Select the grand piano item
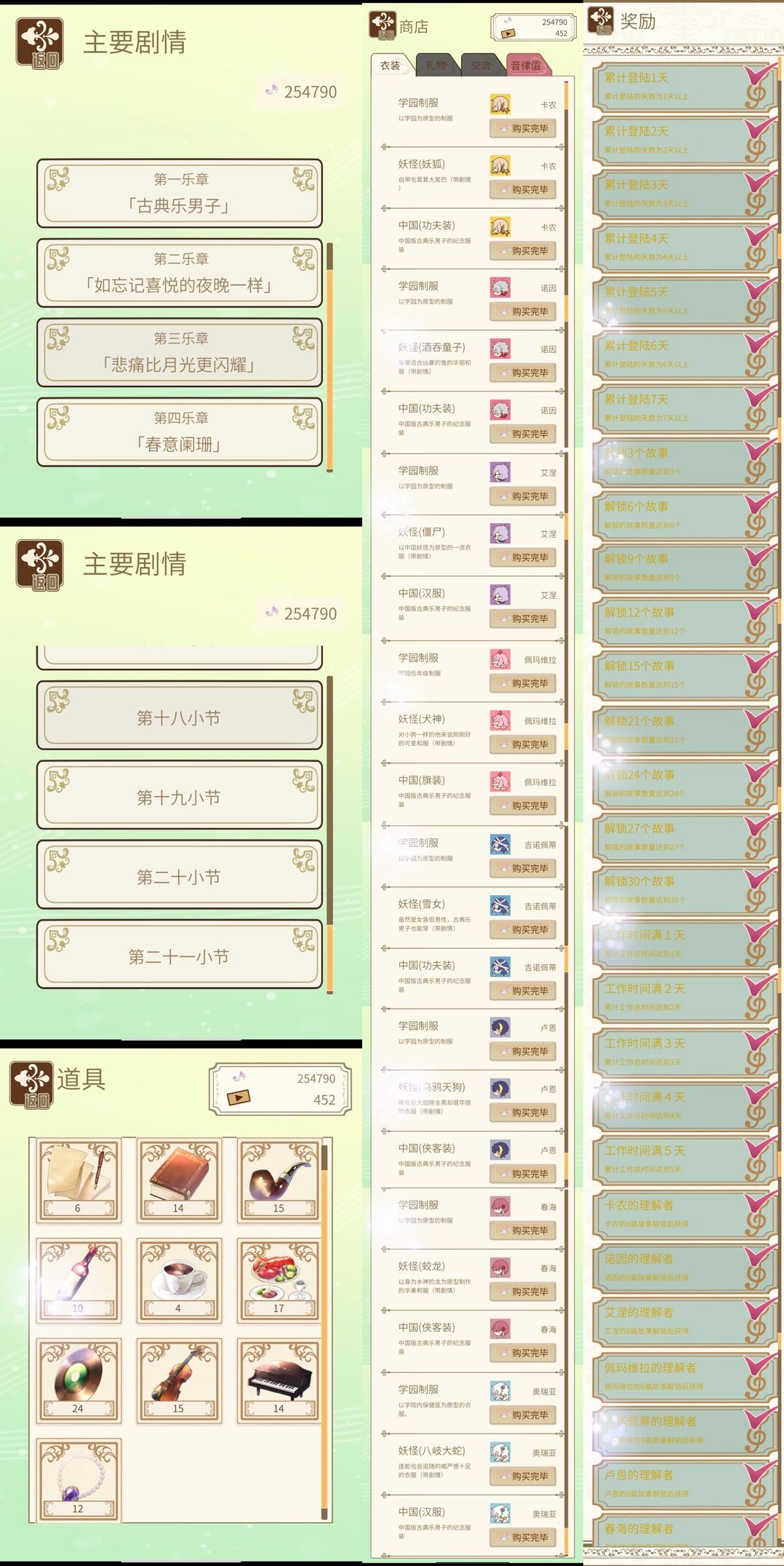Viewport: 784px width, 1566px height. pyautogui.click(x=279, y=1381)
